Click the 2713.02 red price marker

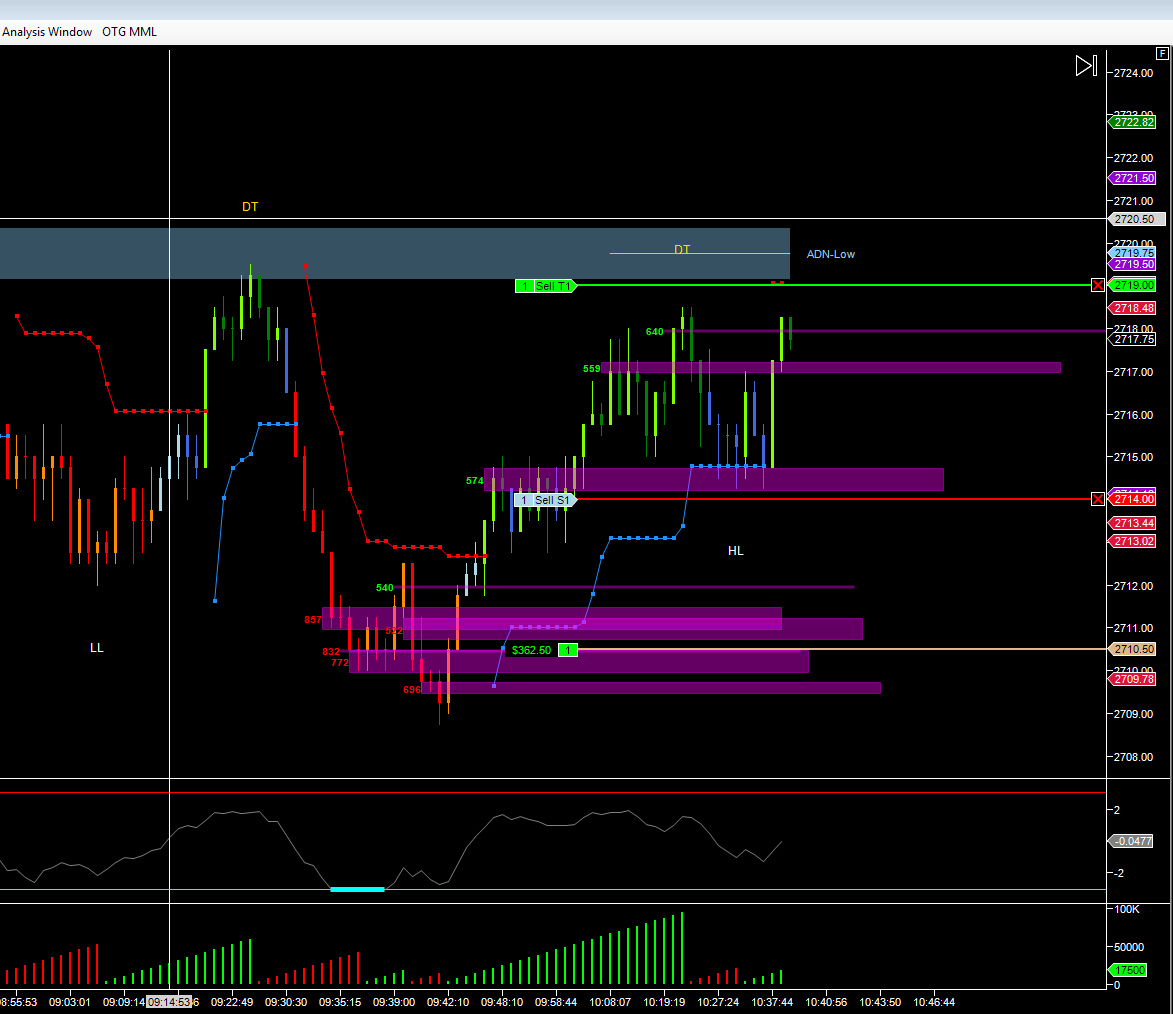coord(1132,541)
